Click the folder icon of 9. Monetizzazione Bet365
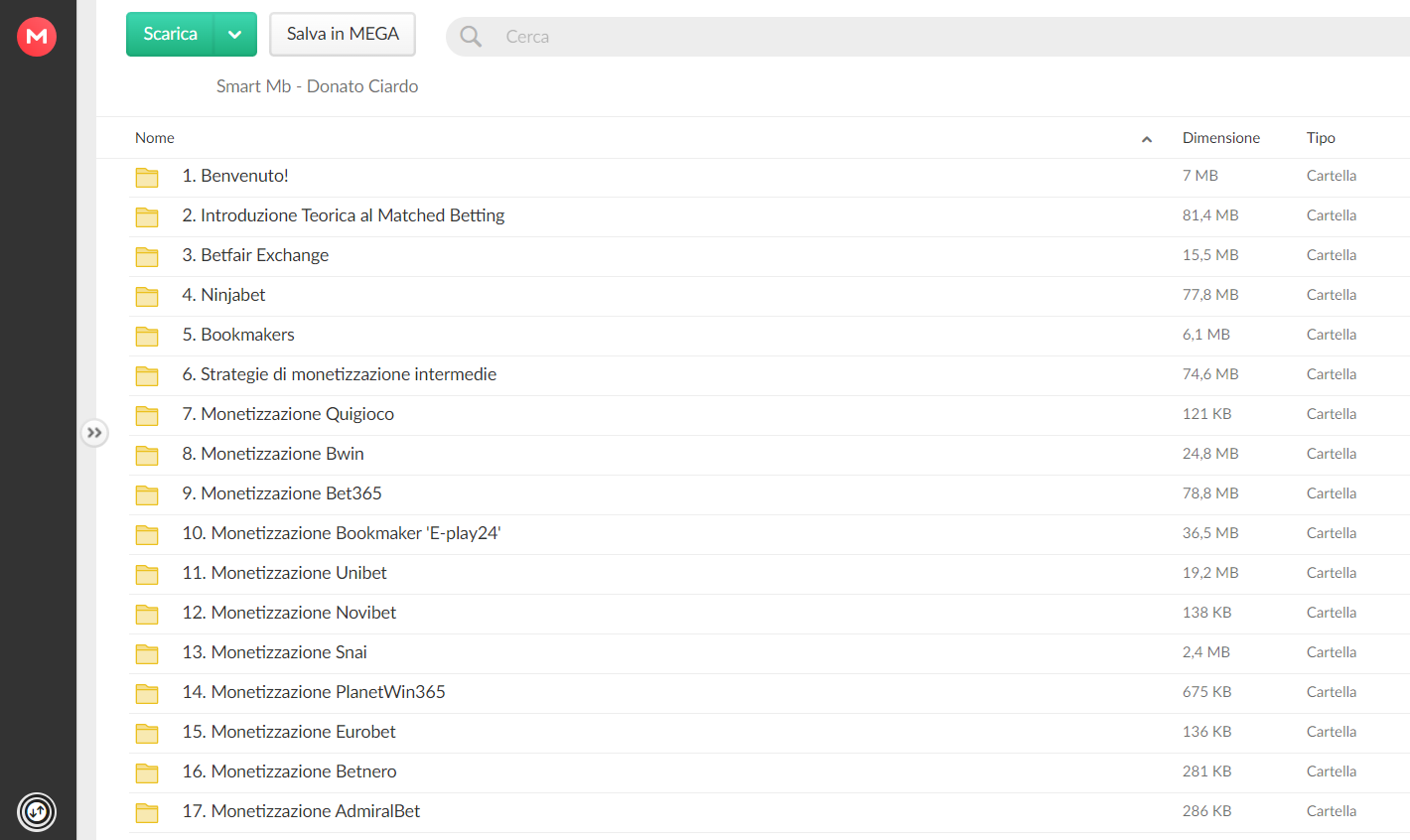Viewport: 1410px width, 840px height. [147, 494]
